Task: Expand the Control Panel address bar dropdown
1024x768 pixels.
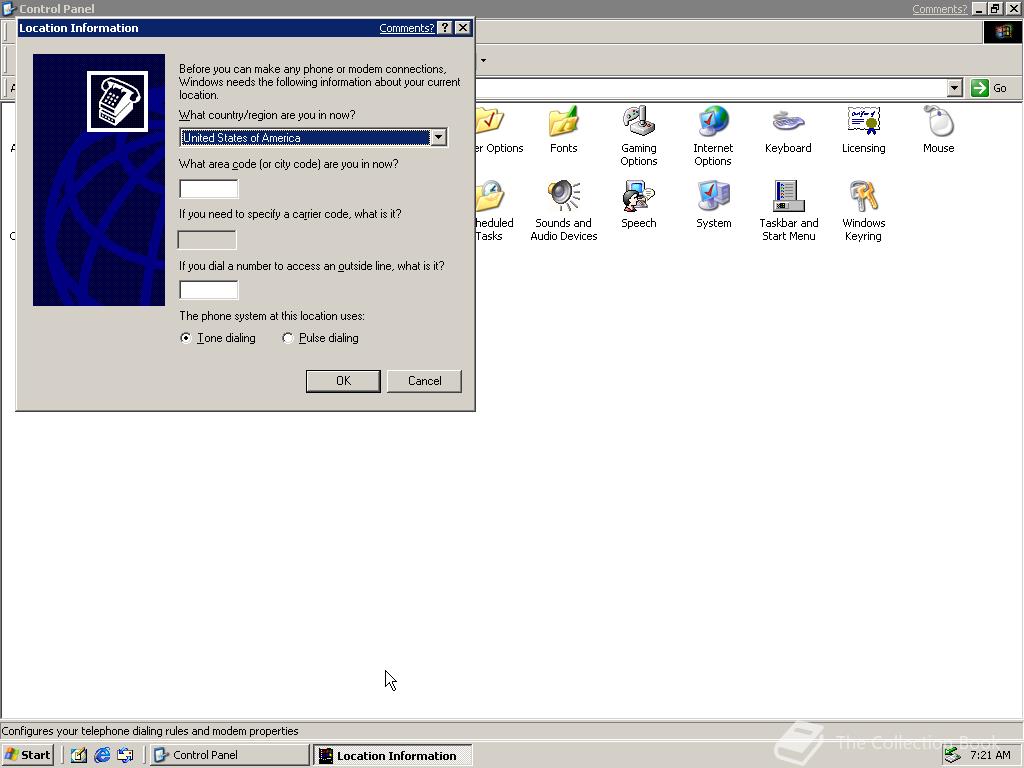Action: pos(955,88)
